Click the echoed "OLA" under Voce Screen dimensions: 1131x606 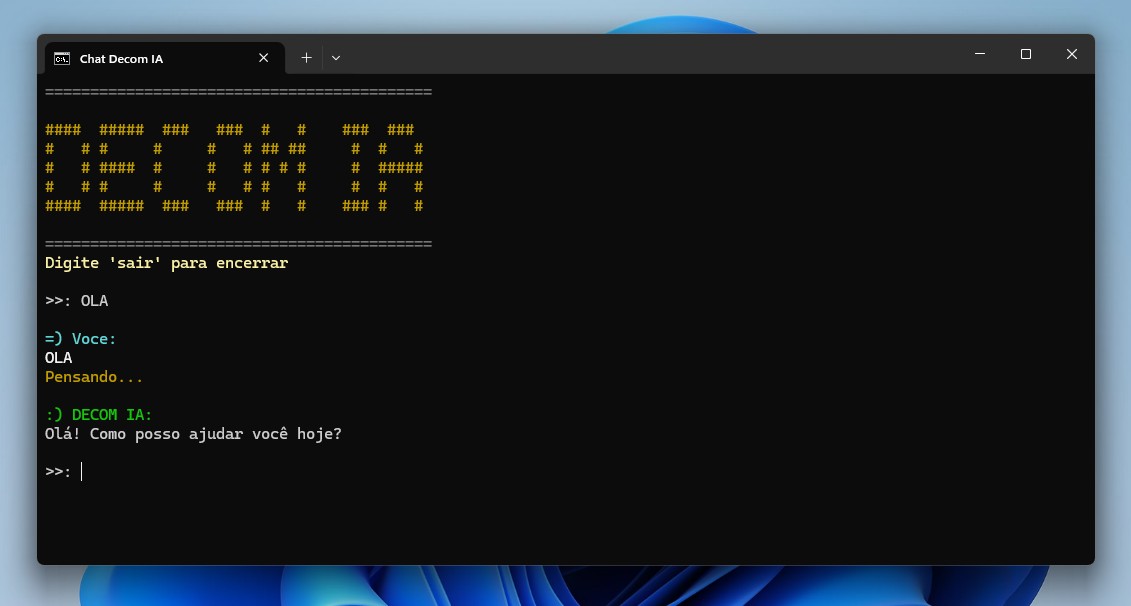click(x=58, y=358)
